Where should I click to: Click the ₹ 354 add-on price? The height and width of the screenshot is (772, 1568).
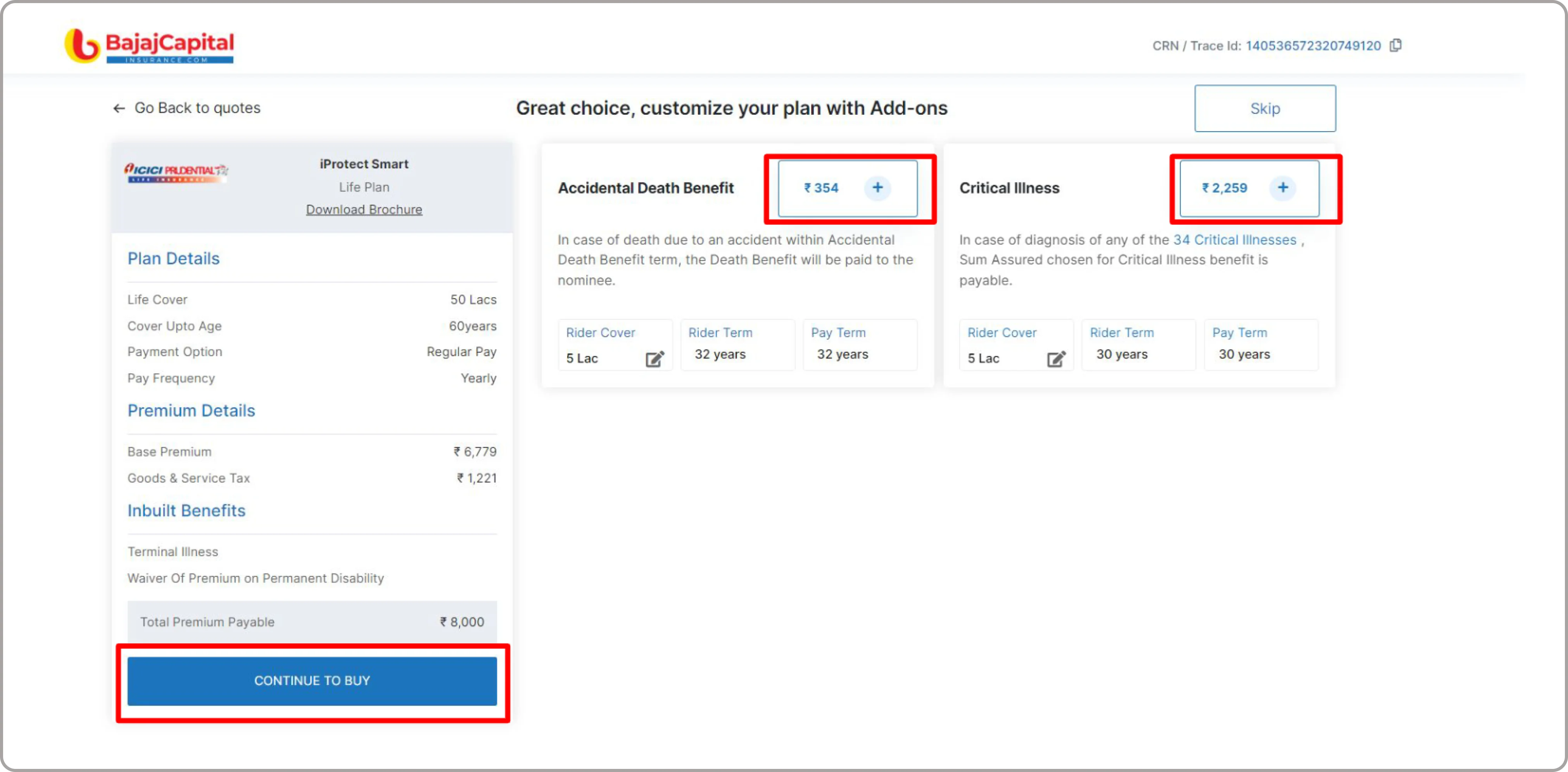pos(821,188)
